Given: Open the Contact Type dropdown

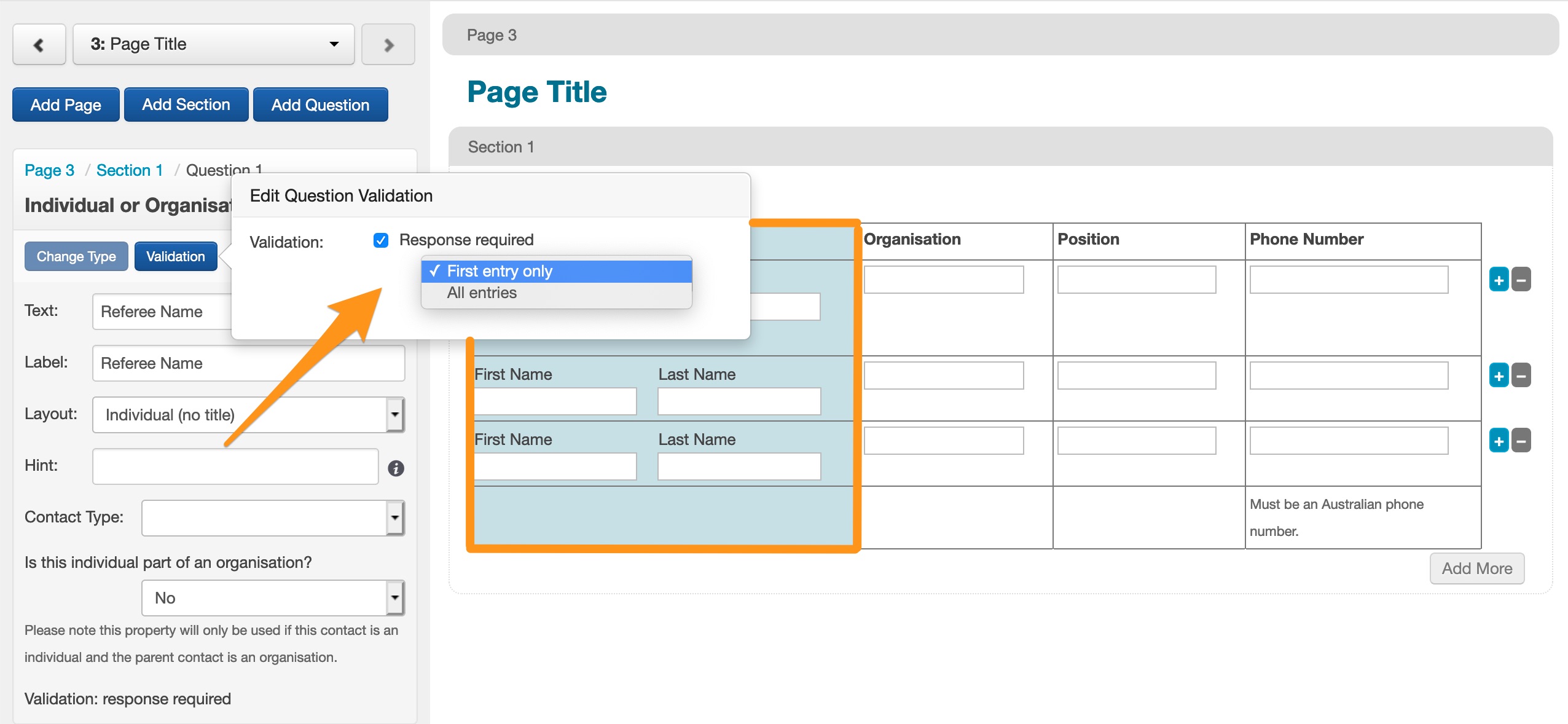Looking at the screenshot, I should click(273, 517).
